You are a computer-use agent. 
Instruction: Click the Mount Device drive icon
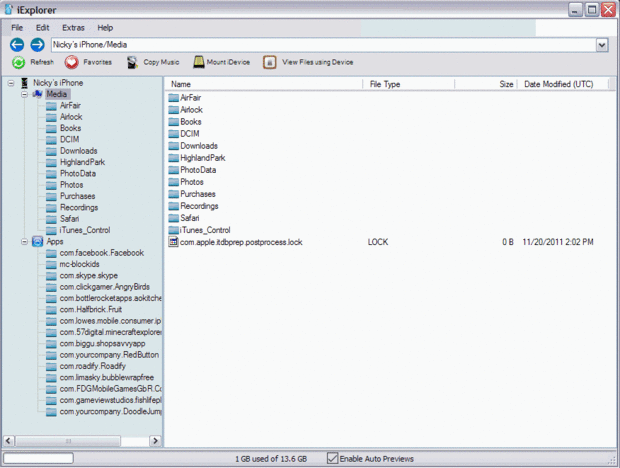tap(199, 62)
